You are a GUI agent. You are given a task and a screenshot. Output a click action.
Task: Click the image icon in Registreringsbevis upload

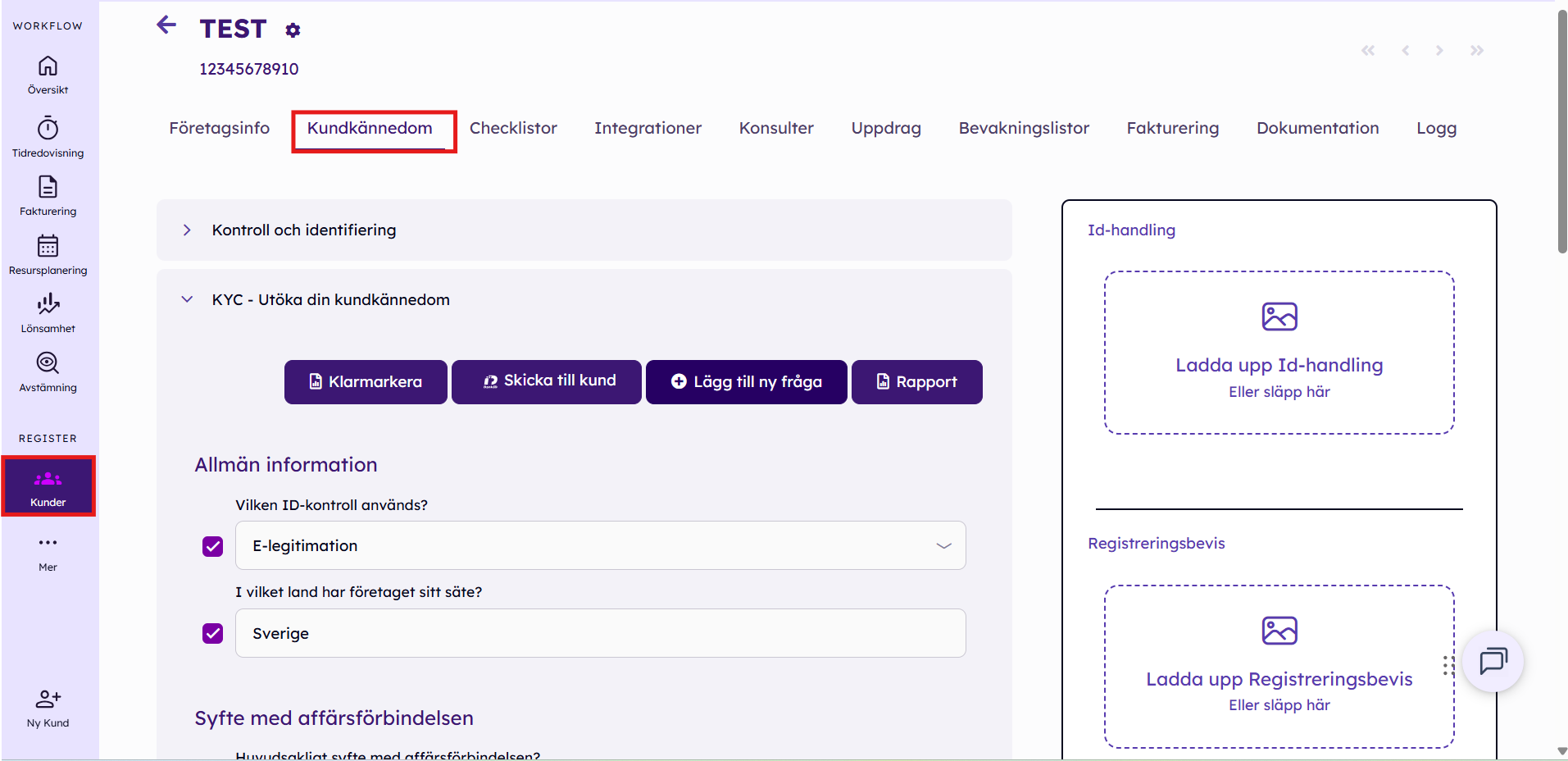[1279, 631]
